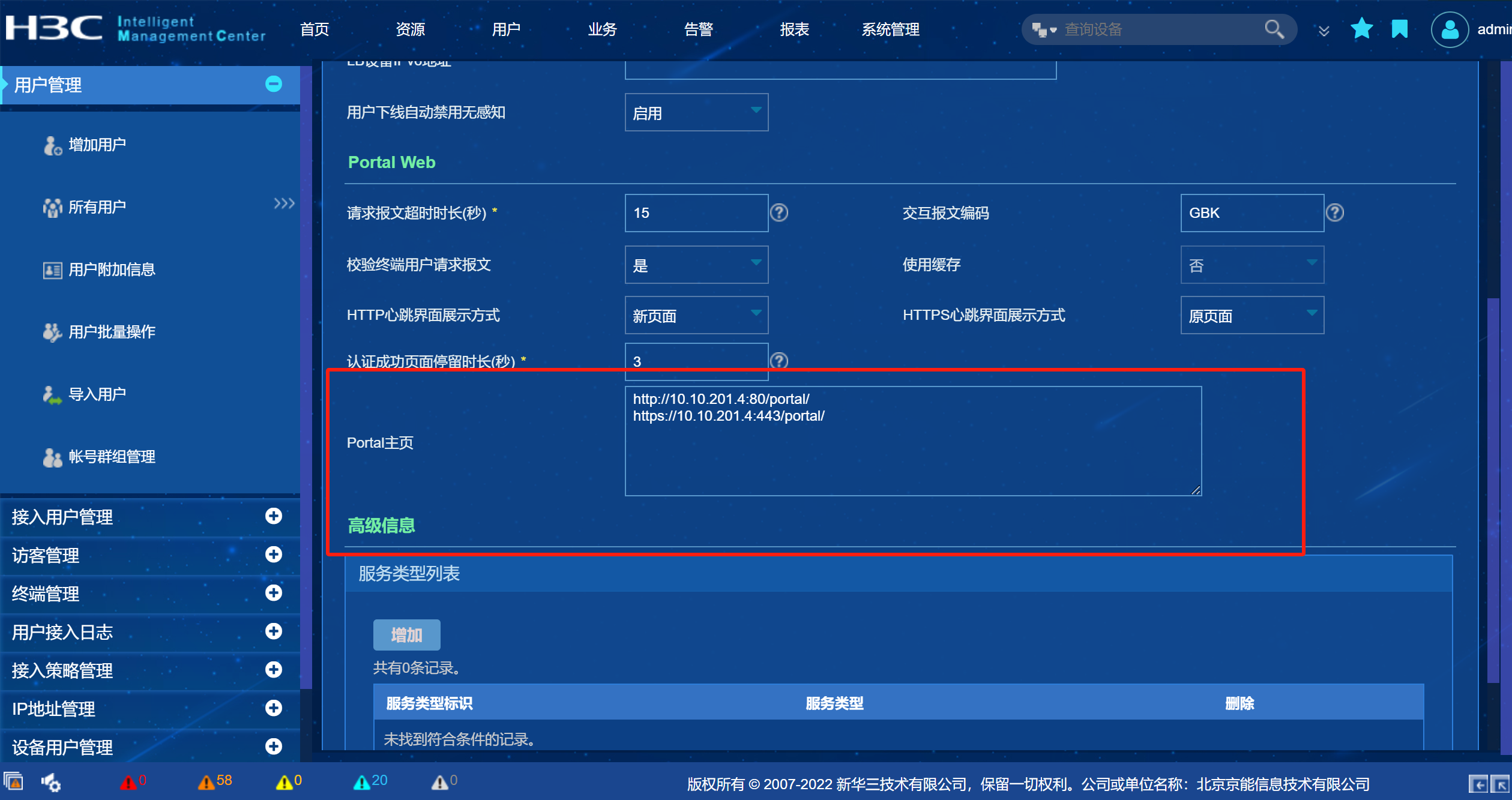
Task: Expand the 访客管理 sidebar section
Action: coord(274,555)
